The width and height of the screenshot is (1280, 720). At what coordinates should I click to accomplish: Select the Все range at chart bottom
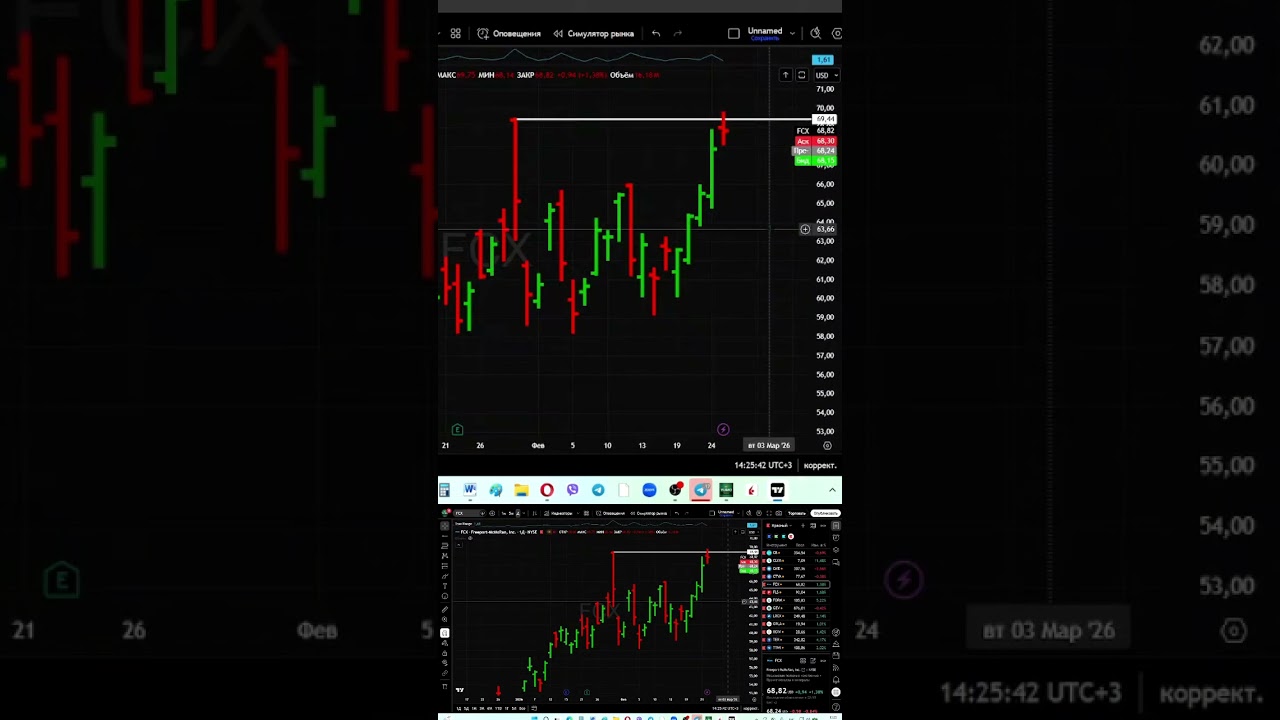pos(522,708)
